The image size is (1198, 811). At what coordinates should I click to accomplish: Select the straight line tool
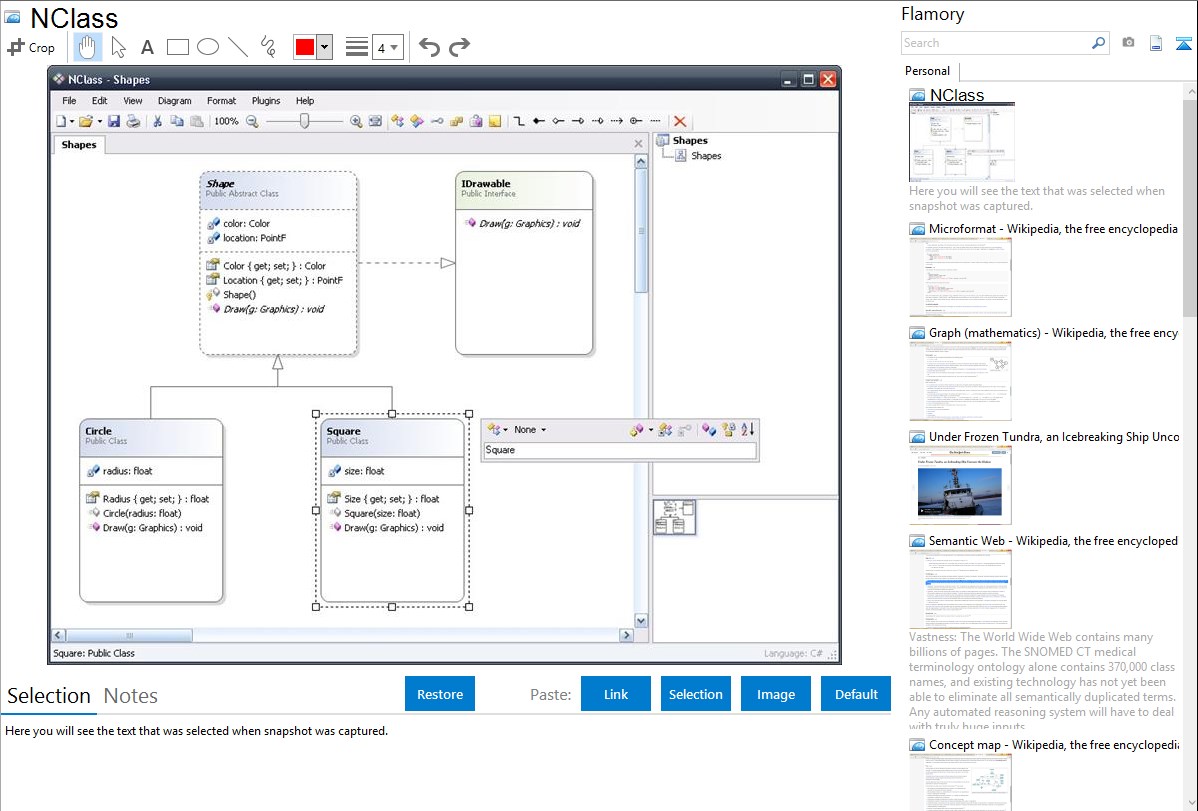coord(238,47)
